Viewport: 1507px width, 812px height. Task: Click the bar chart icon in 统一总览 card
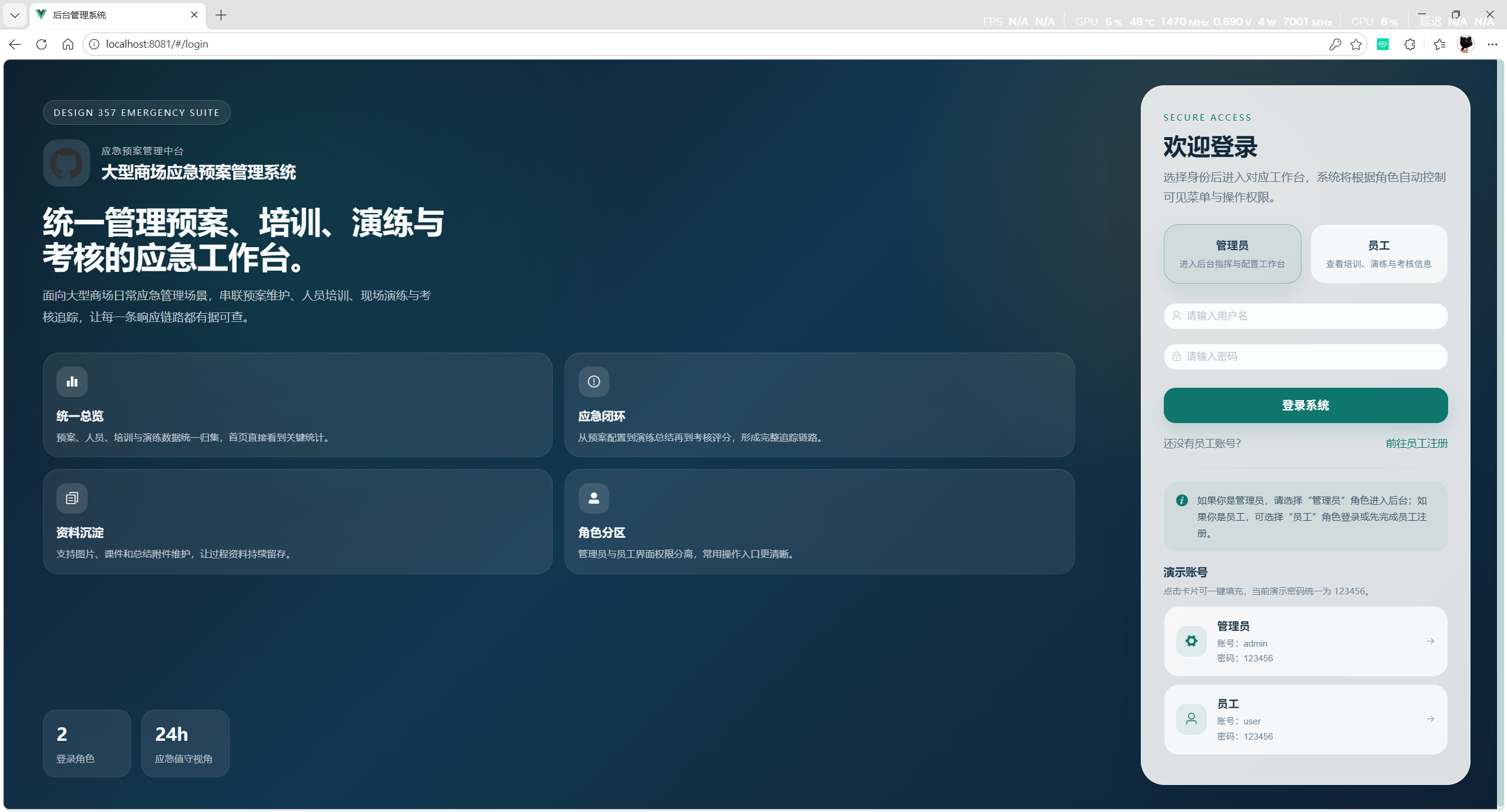[x=72, y=382]
